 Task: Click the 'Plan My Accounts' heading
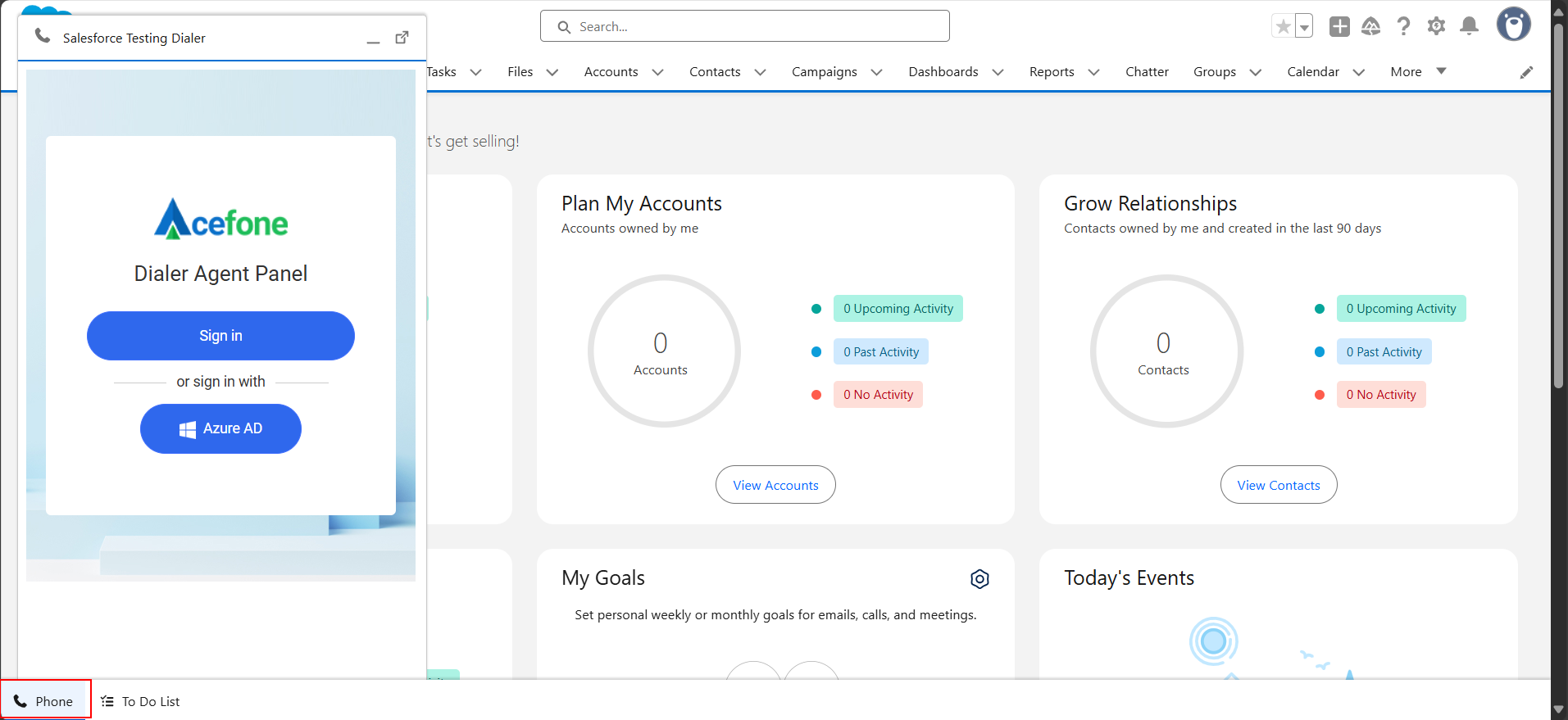click(x=642, y=204)
